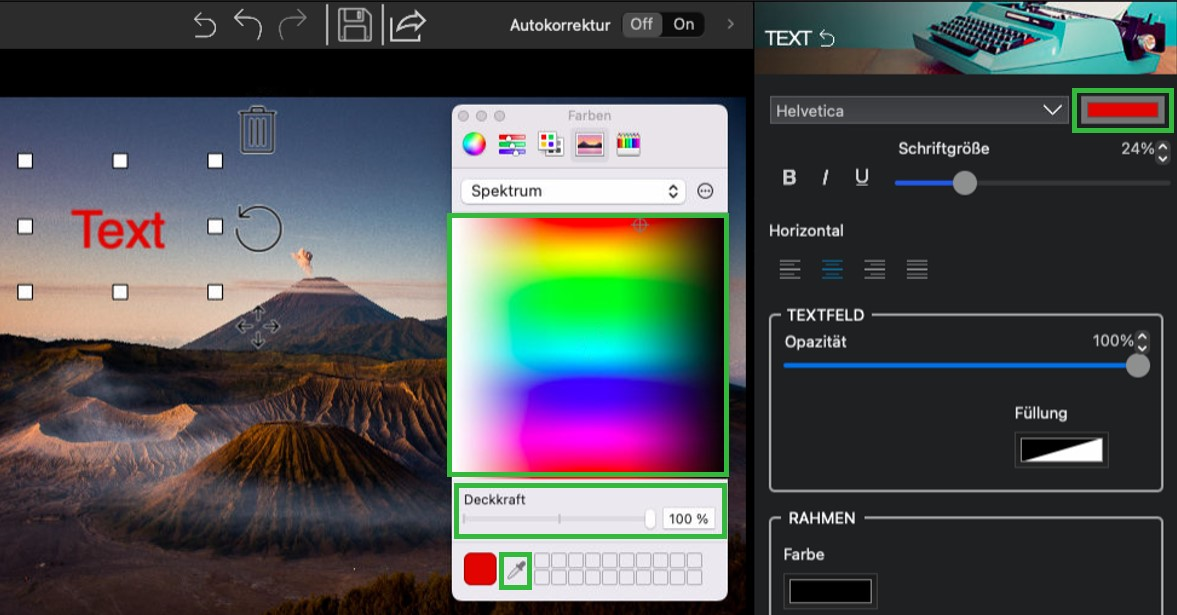This screenshot has width=1177, height=615.
Task: Click the revert-to-original arrow icon
Action: (x=204, y=25)
